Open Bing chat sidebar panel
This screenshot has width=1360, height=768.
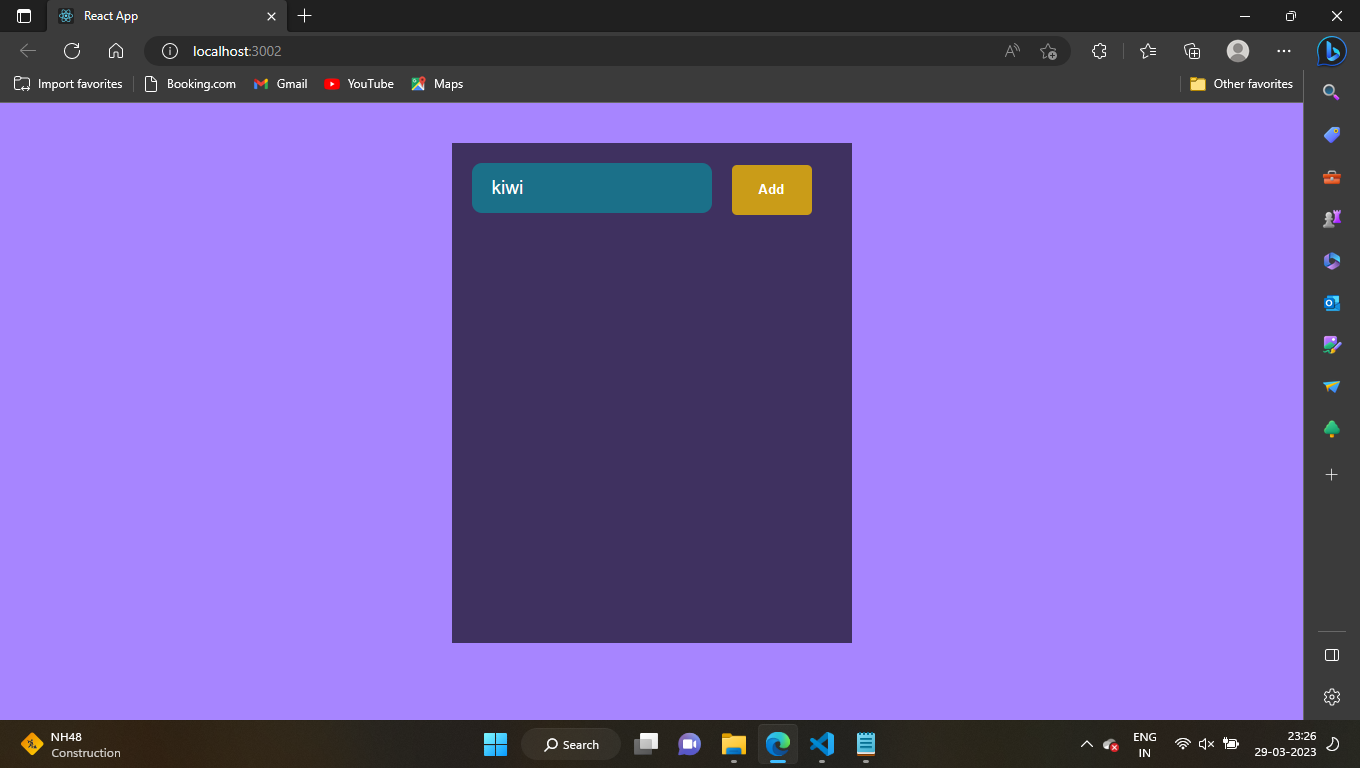pos(1331,50)
